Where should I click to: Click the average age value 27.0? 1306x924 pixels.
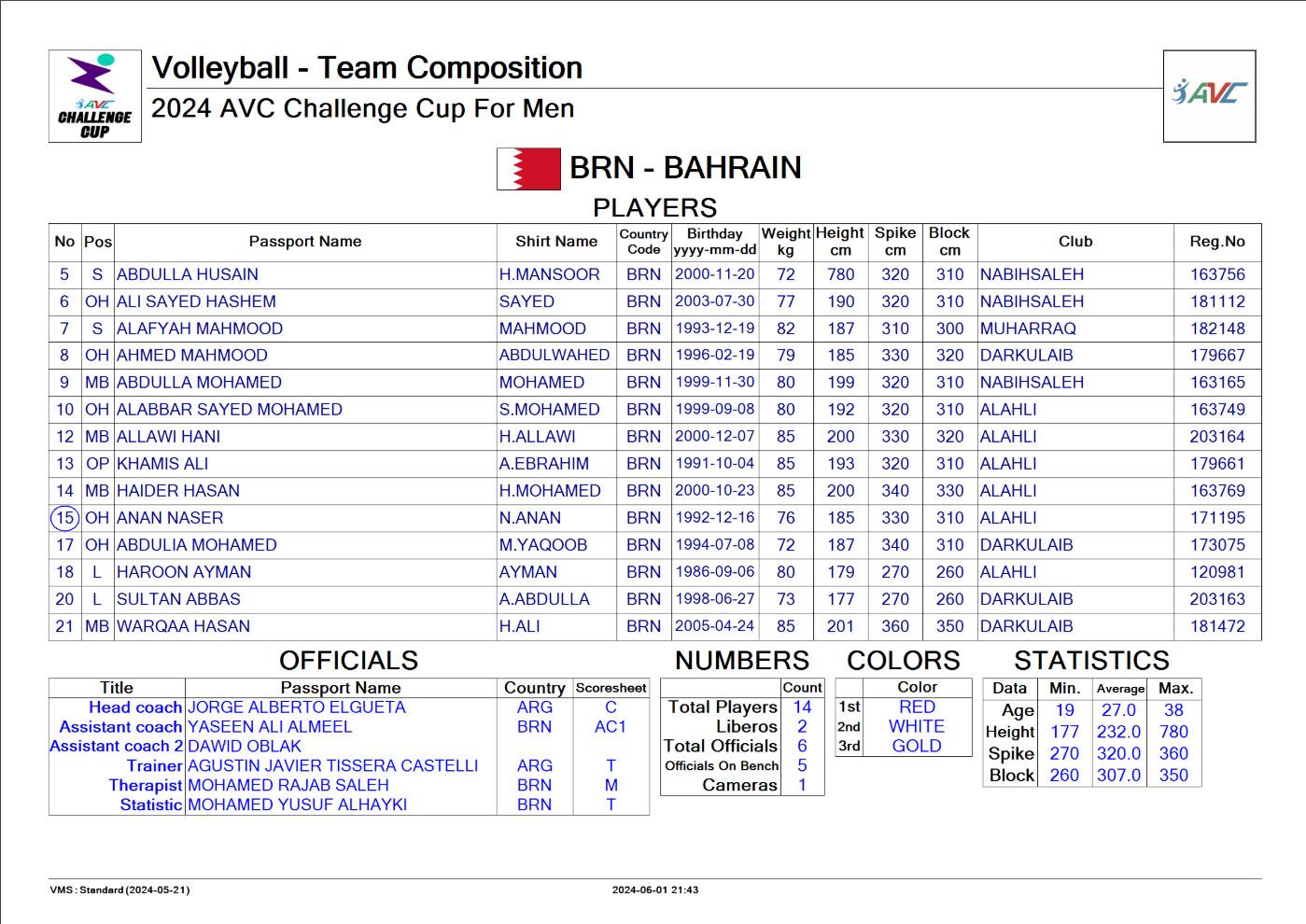(1118, 710)
